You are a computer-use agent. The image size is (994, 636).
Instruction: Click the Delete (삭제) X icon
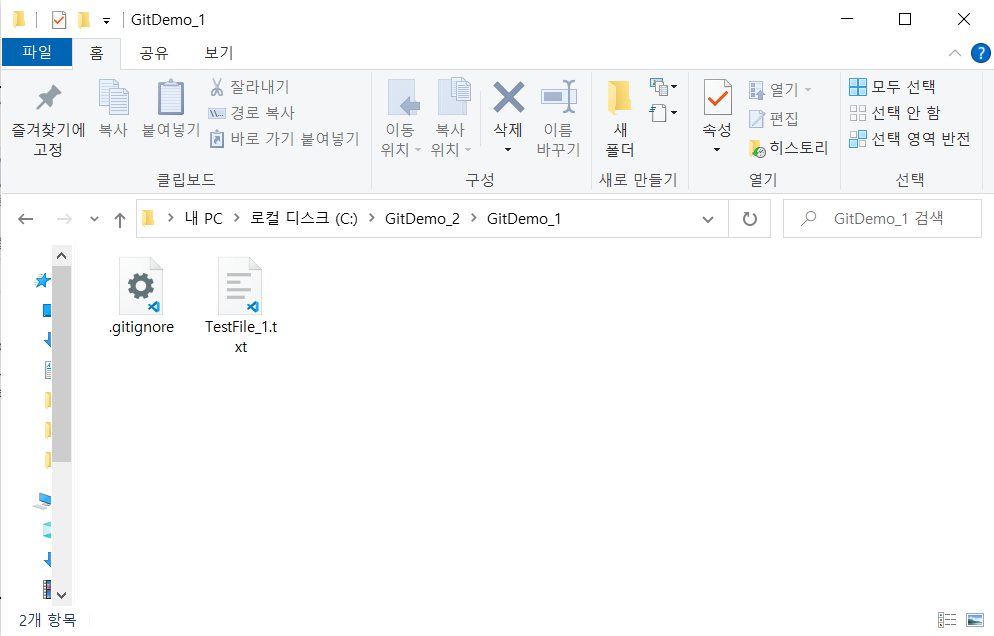508,98
